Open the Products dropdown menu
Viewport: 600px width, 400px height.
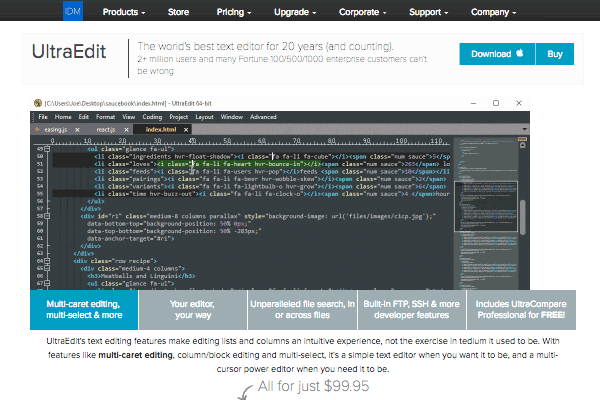124,12
